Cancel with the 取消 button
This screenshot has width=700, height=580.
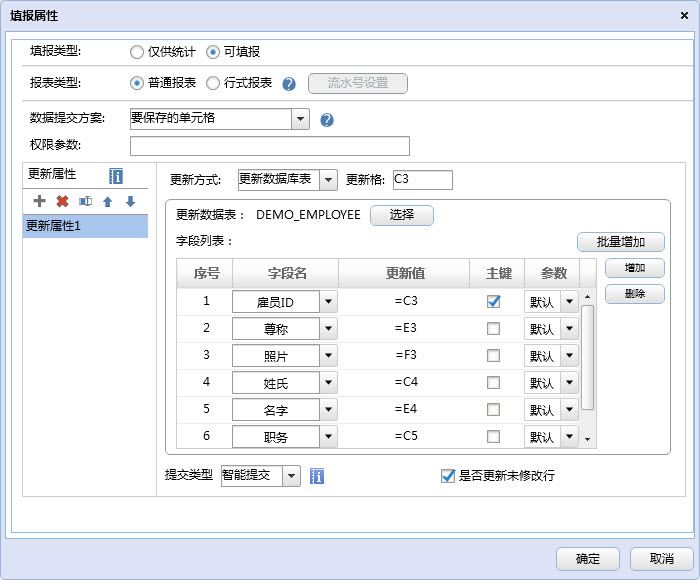(662, 559)
